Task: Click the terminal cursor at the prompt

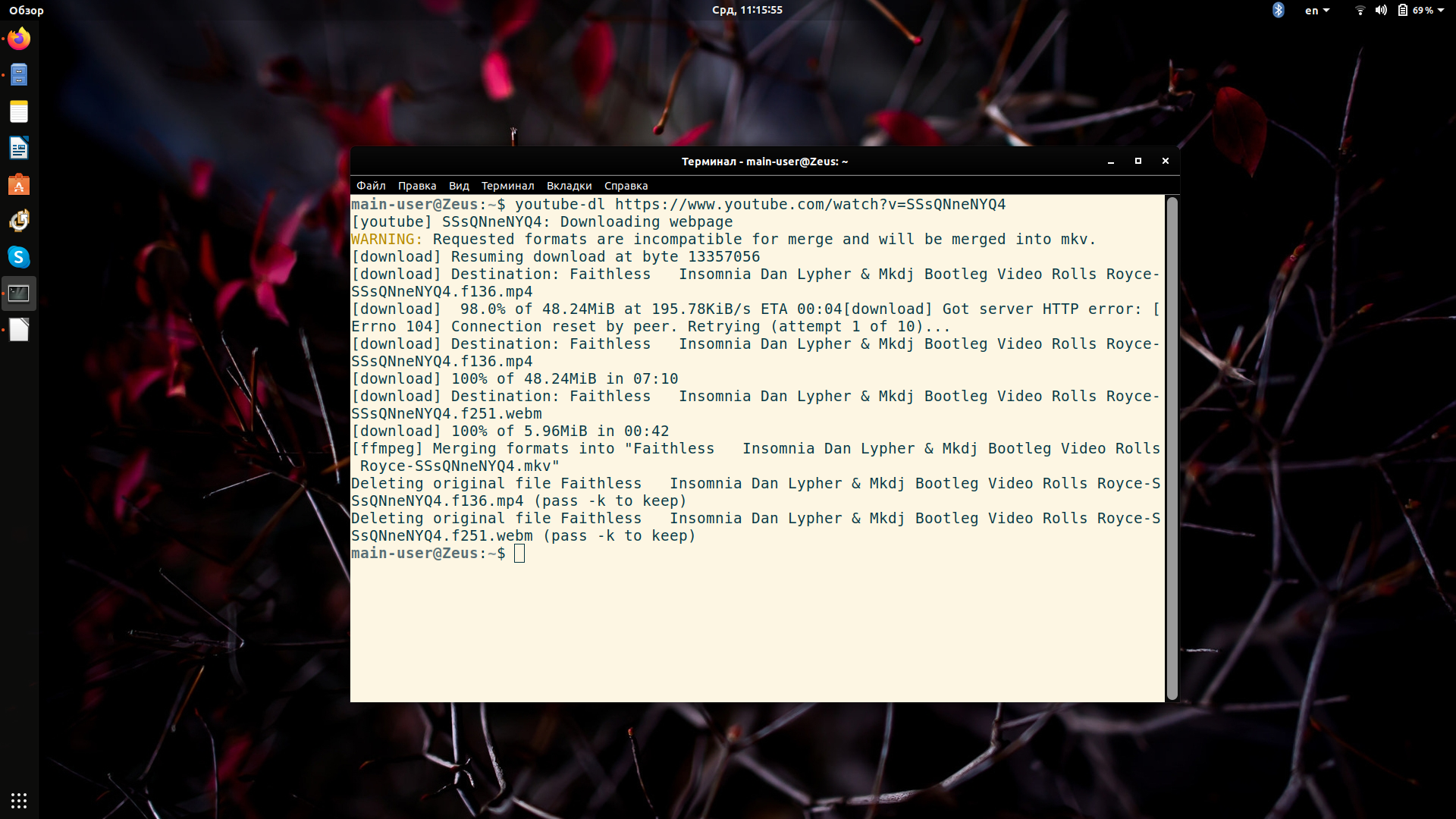Action: [x=519, y=554]
